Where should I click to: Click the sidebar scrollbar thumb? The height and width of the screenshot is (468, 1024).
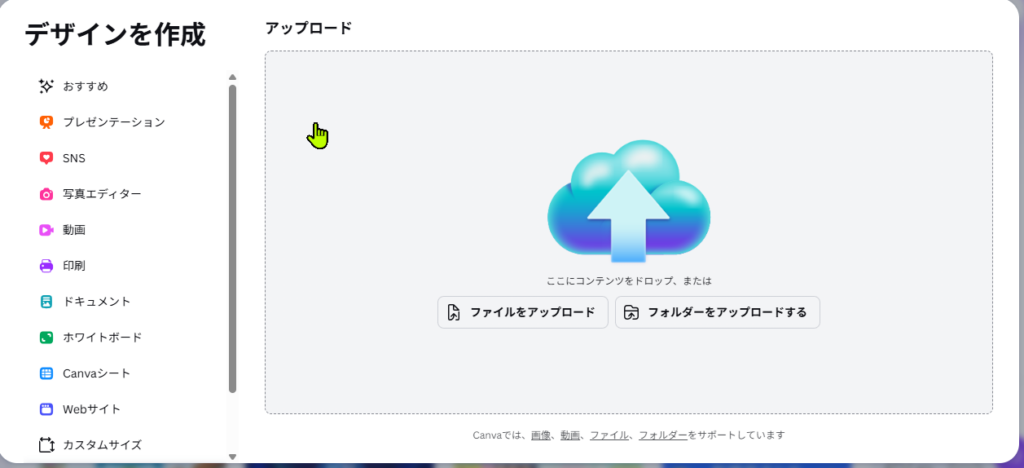pyautogui.click(x=232, y=239)
